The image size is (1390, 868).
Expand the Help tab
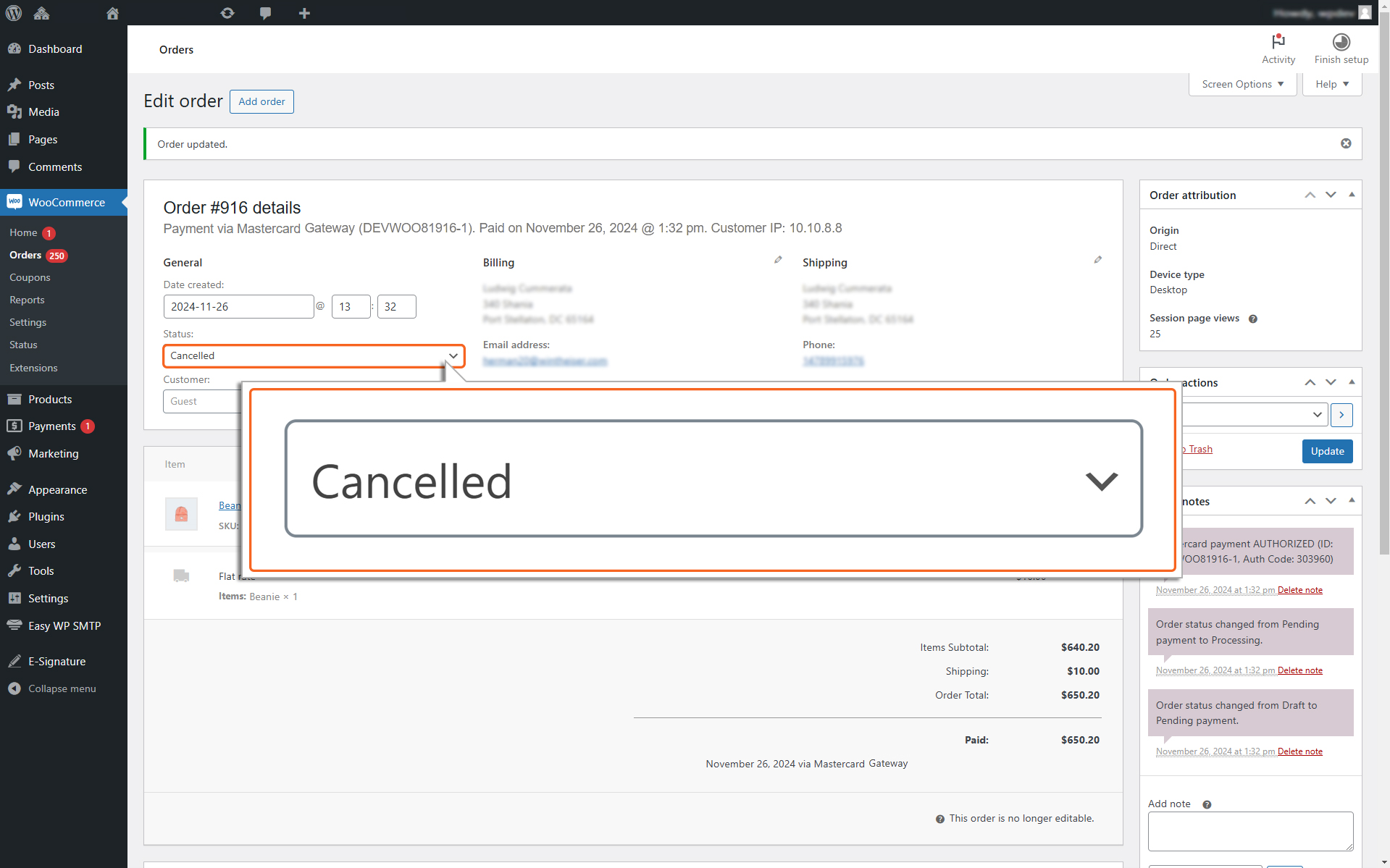1332,84
